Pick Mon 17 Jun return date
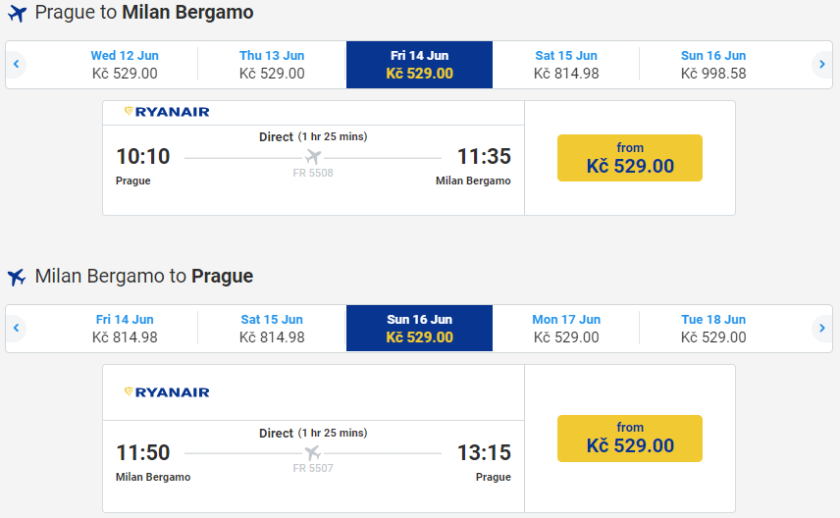 566,328
